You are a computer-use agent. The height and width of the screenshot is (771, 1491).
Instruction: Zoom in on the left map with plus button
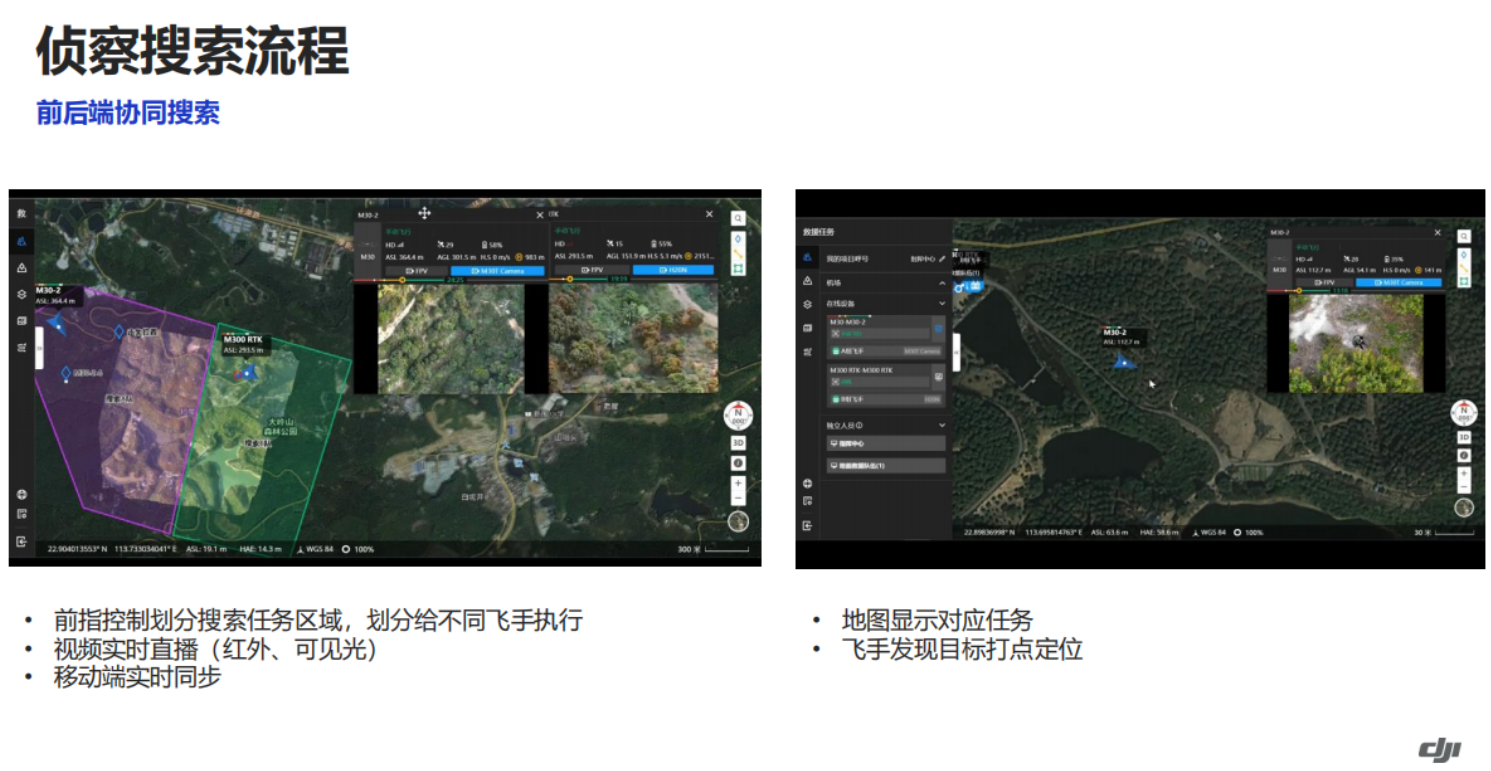tap(738, 484)
